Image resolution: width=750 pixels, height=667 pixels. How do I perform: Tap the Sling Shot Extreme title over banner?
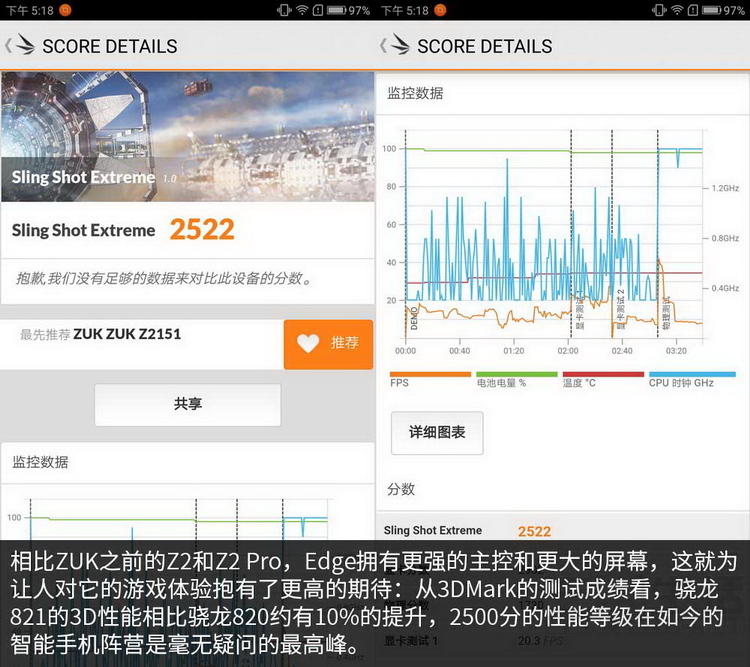click(x=83, y=177)
